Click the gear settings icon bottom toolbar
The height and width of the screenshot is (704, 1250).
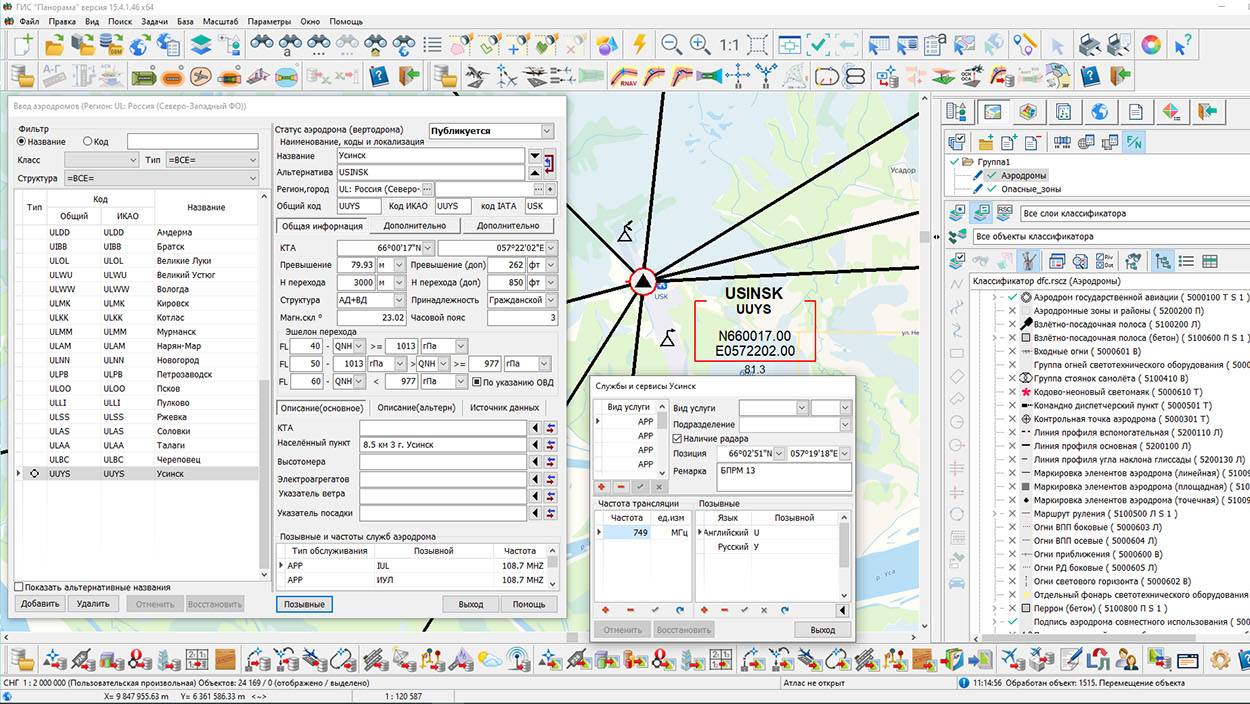(1219, 660)
